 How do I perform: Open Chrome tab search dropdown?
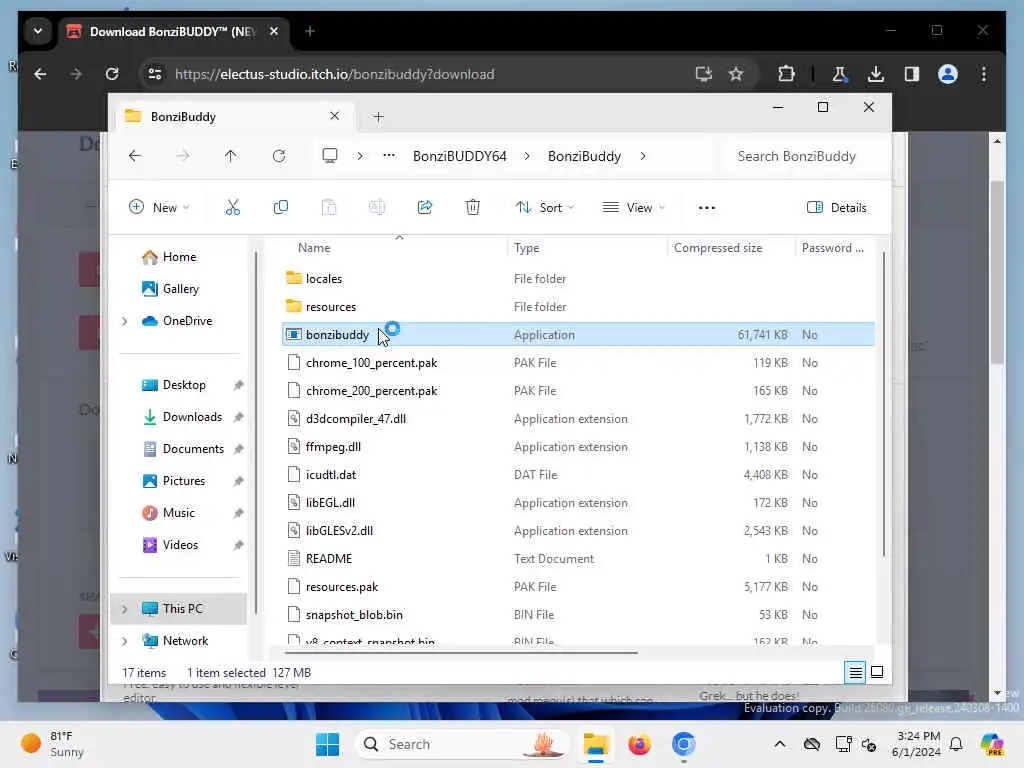[38, 31]
